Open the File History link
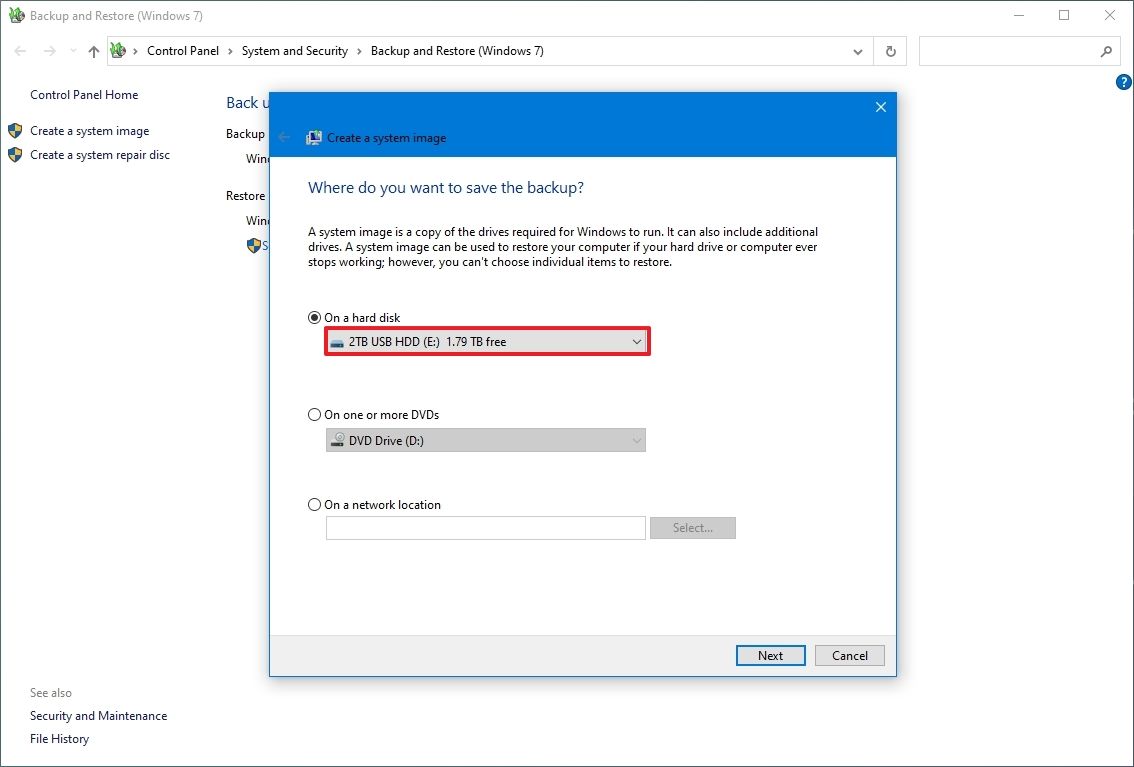The width and height of the screenshot is (1134, 767). [59, 739]
